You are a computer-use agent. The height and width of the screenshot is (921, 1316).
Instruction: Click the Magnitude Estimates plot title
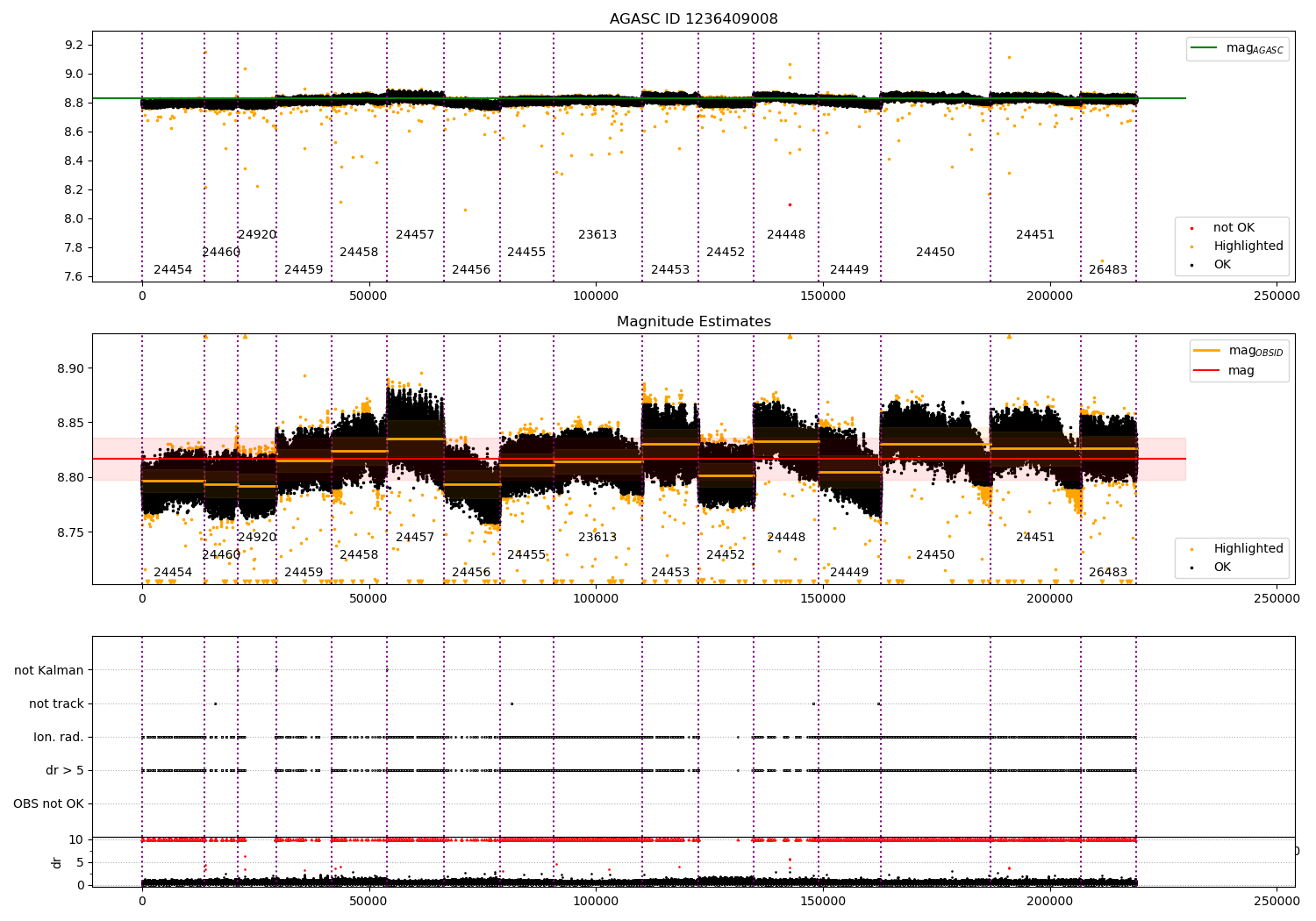[x=693, y=322]
